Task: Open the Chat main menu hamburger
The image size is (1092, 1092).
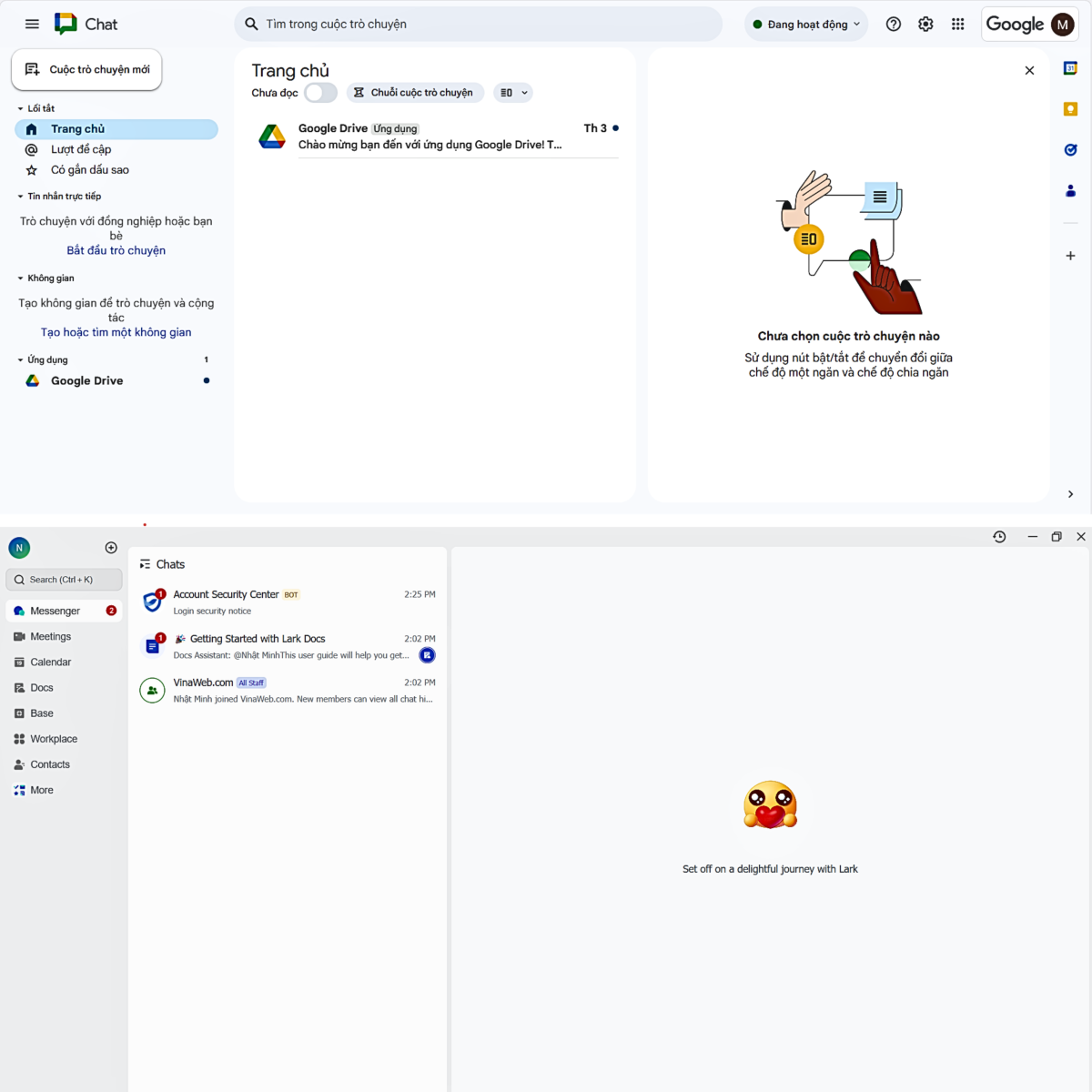Action: click(32, 24)
